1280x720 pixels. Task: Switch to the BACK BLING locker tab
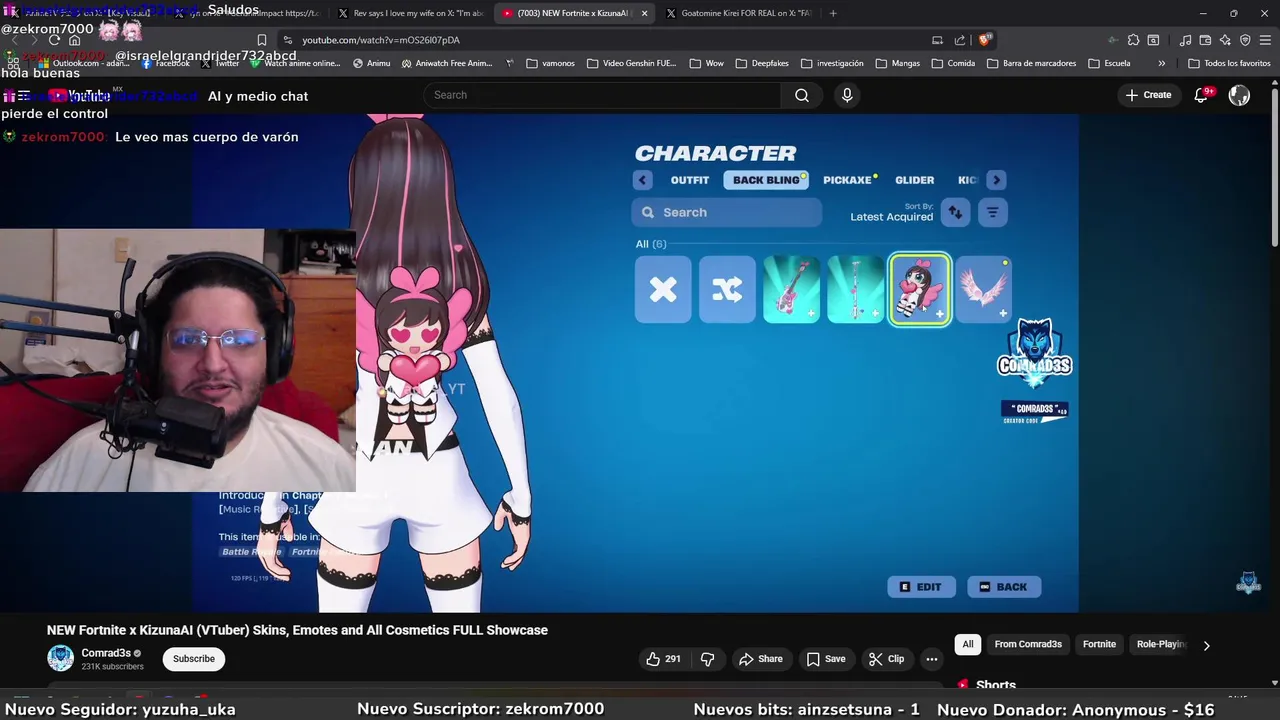[767, 180]
